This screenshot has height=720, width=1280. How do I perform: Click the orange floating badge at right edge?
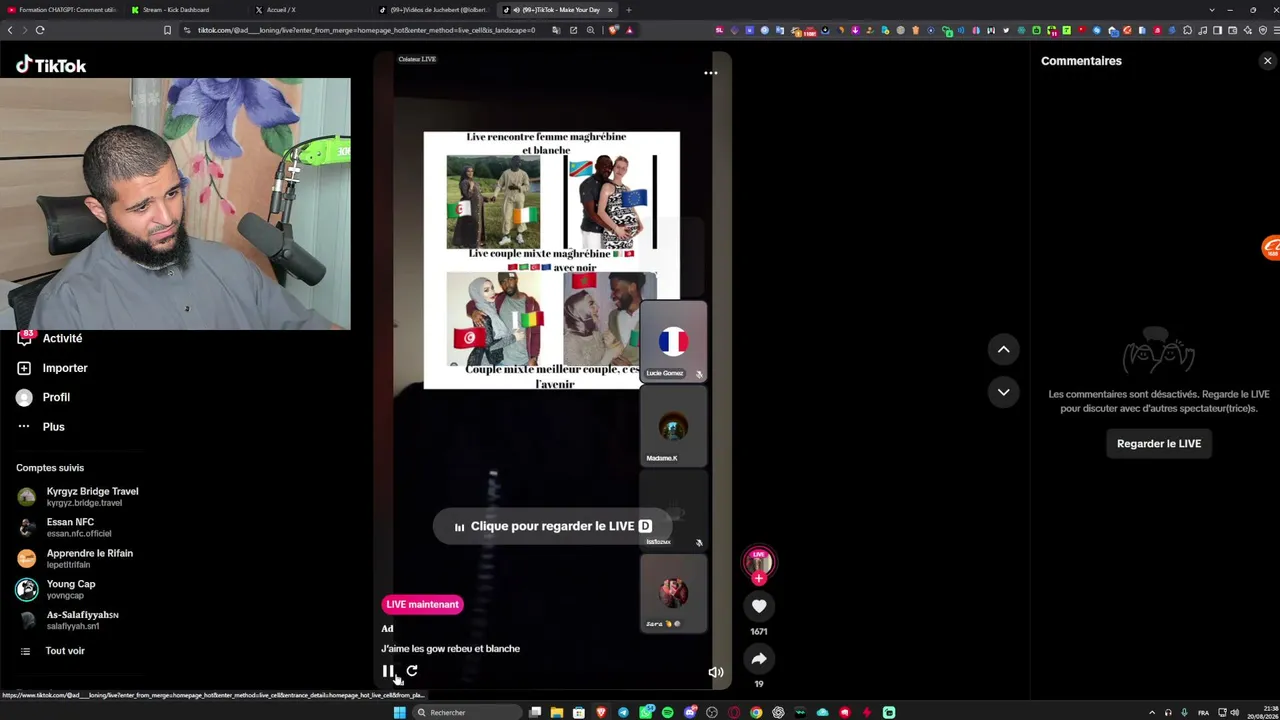pyautogui.click(x=1271, y=247)
